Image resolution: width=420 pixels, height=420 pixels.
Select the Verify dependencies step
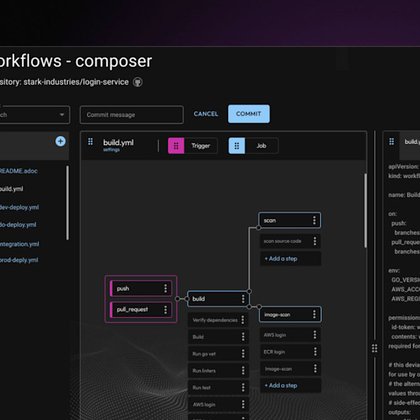218,320
